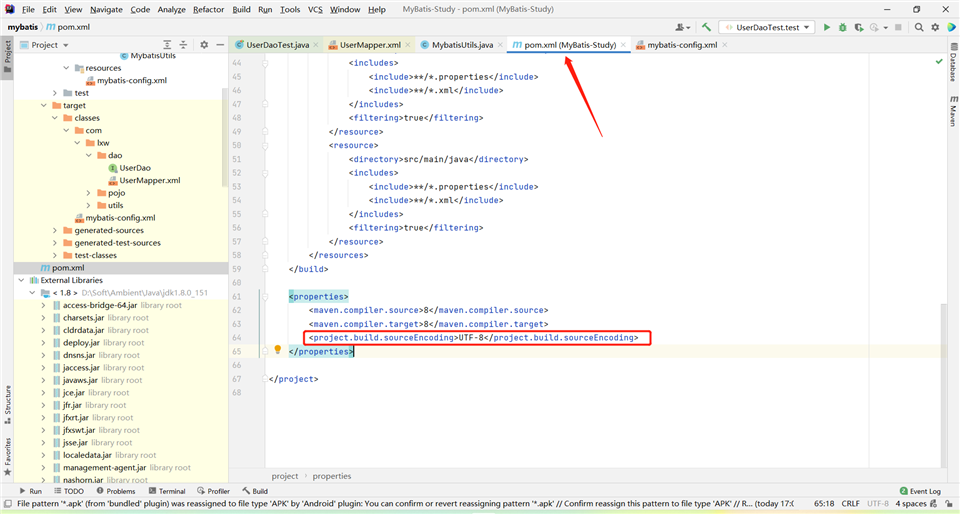Expand the utils folder

point(89,205)
